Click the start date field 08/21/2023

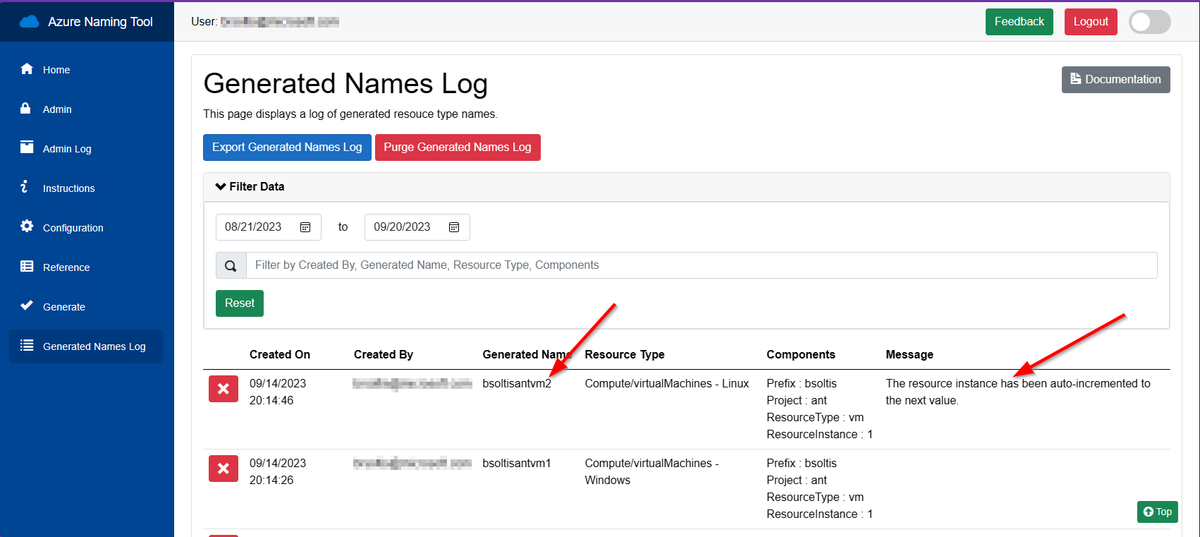point(269,227)
